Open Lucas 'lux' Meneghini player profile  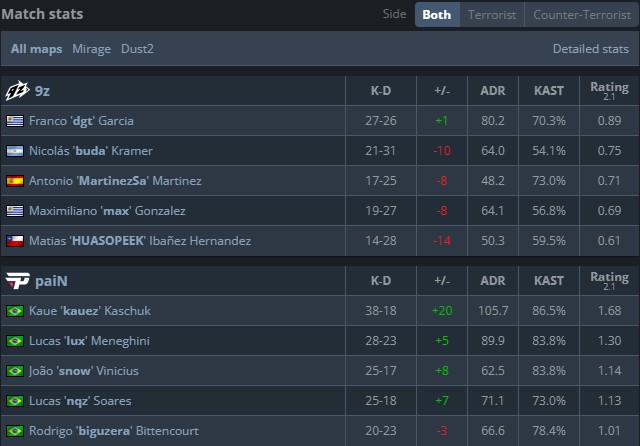(89, 341)
